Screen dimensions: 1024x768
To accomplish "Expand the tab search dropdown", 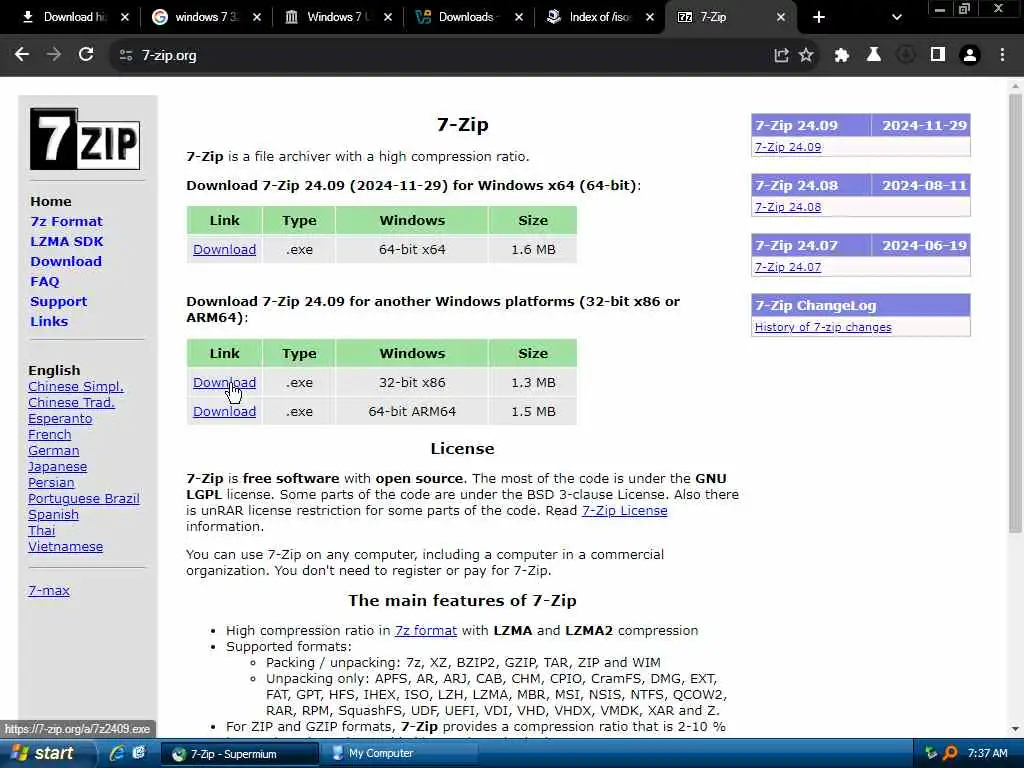I will [897, 18].
